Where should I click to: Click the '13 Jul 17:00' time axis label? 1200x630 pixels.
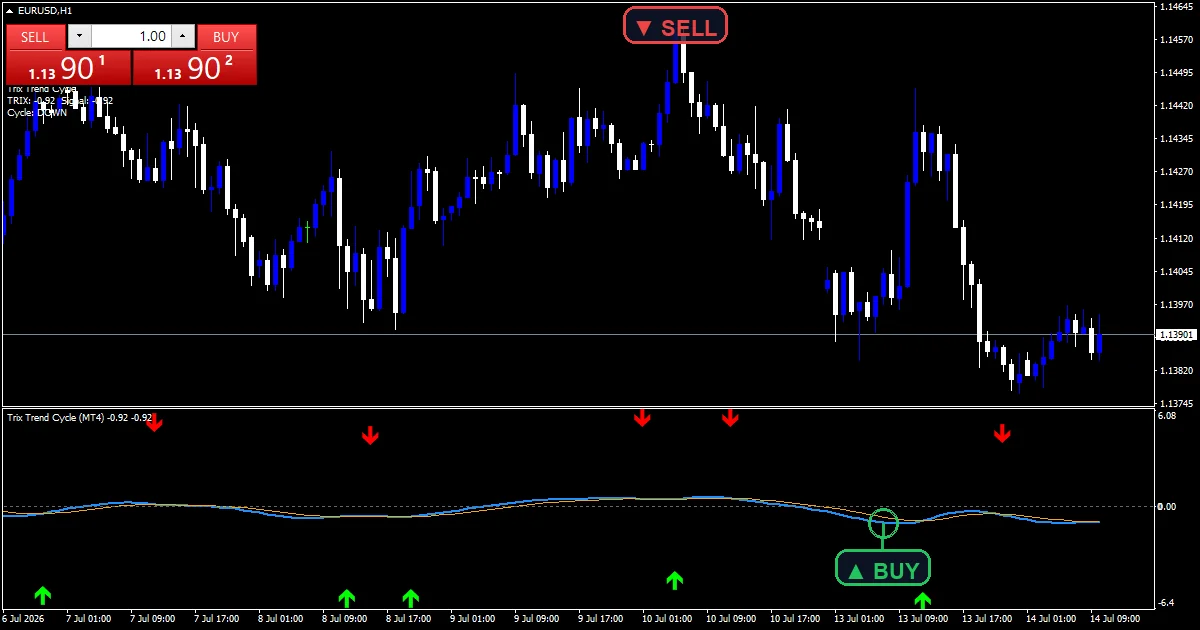click(986, 619)
